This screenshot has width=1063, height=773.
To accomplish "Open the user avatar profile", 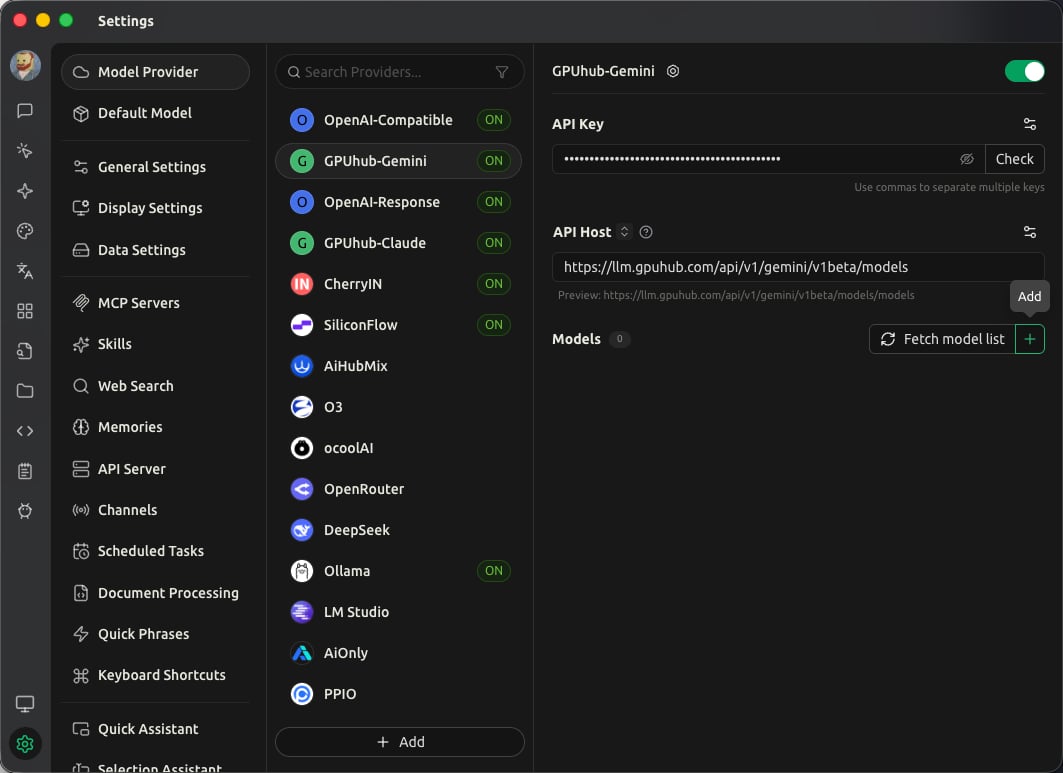I will pos(25,66).
